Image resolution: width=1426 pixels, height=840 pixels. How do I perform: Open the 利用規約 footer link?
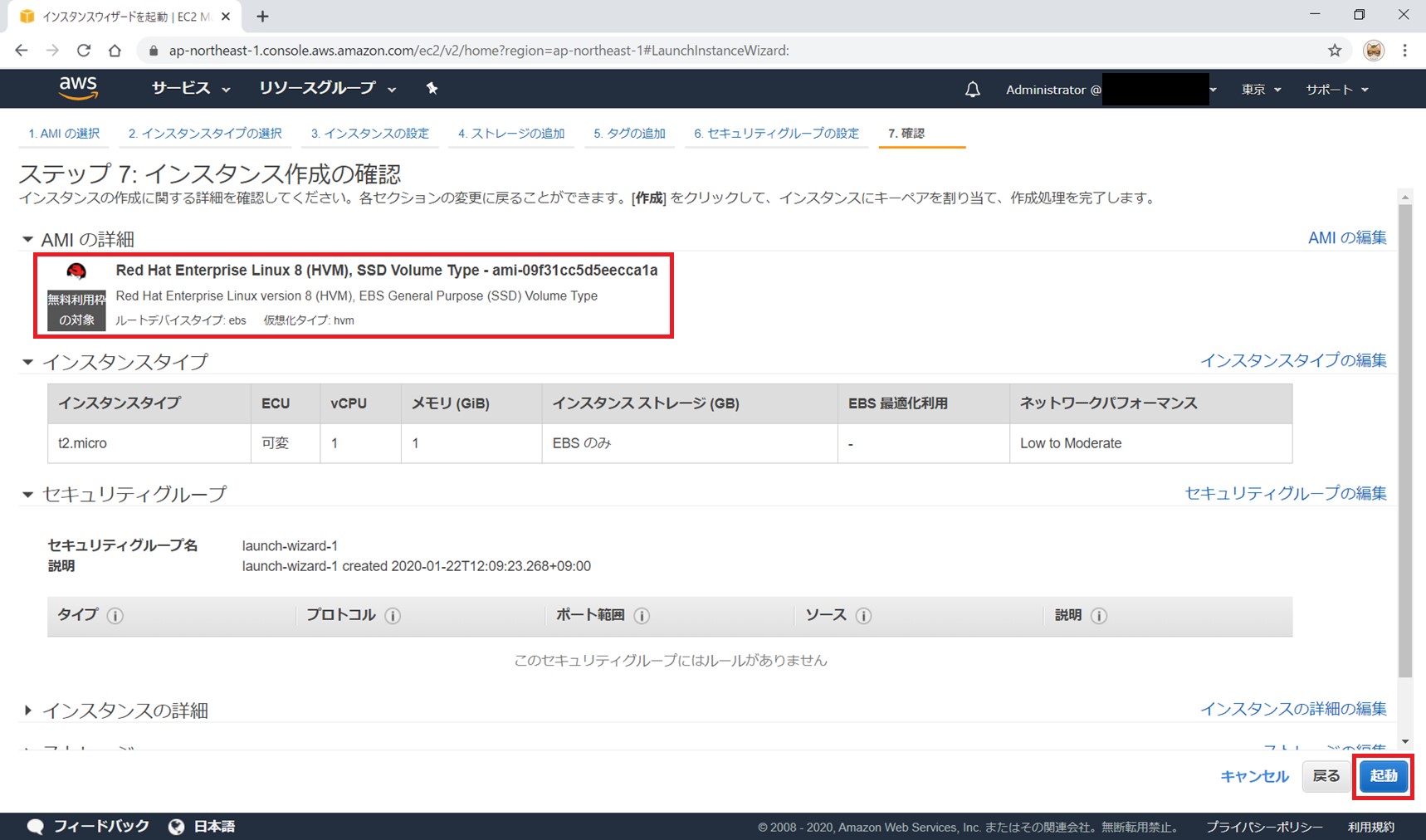click(1371, 828)
